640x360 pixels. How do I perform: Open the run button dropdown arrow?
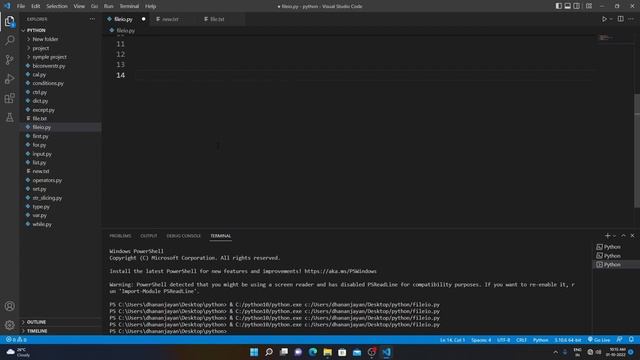(x=611, y=19)
